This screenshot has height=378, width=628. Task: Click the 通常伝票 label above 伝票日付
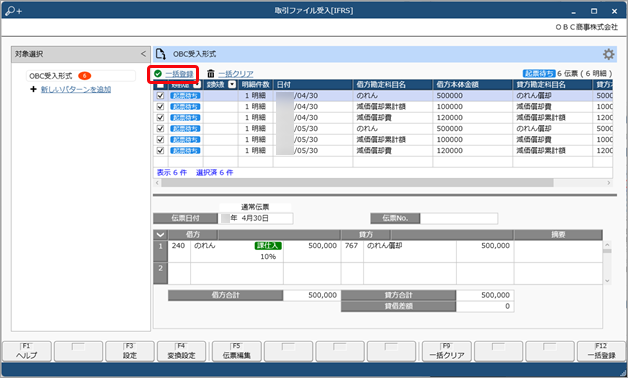point(255,207)
